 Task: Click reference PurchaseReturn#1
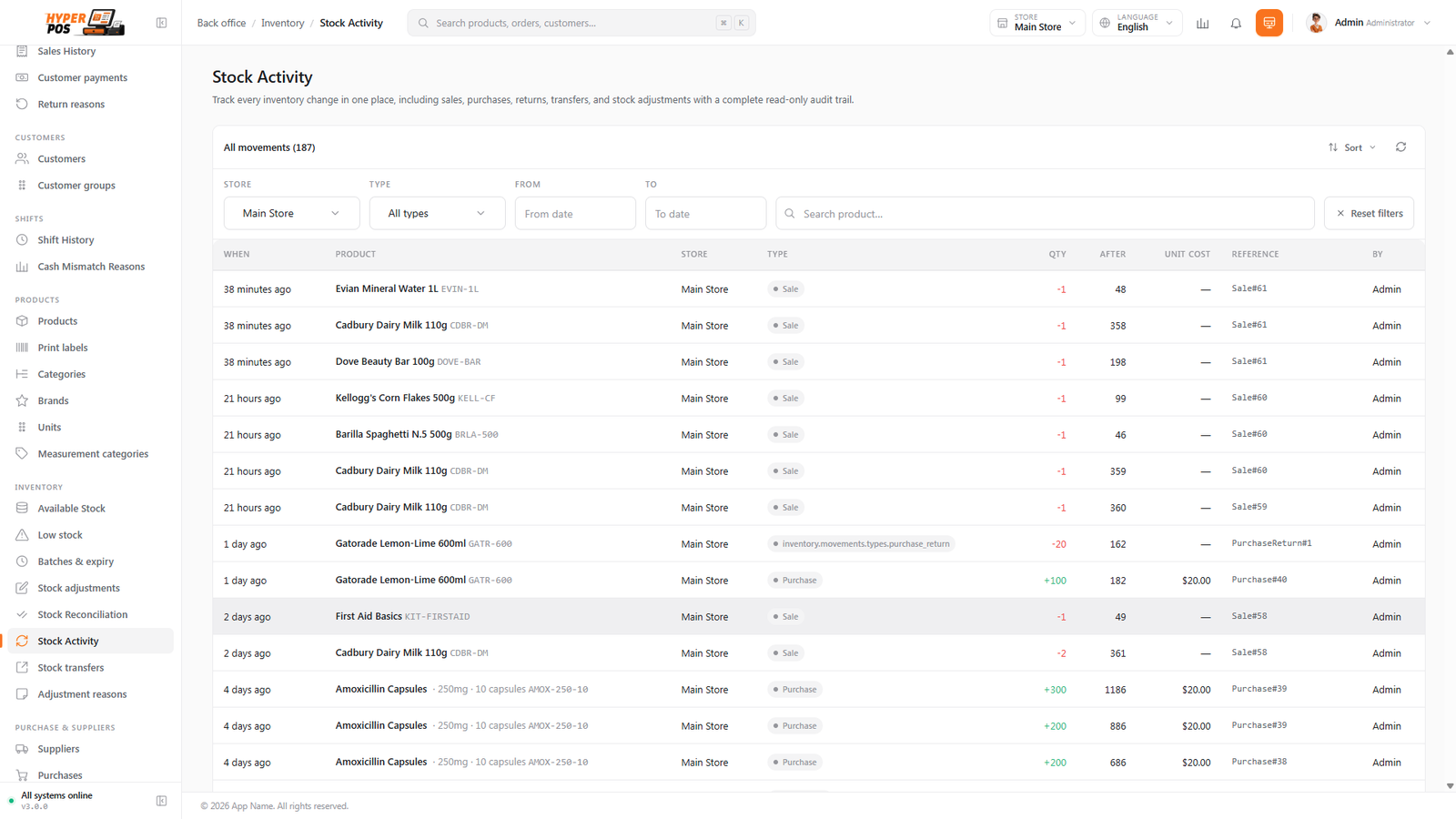point(1271,543)
